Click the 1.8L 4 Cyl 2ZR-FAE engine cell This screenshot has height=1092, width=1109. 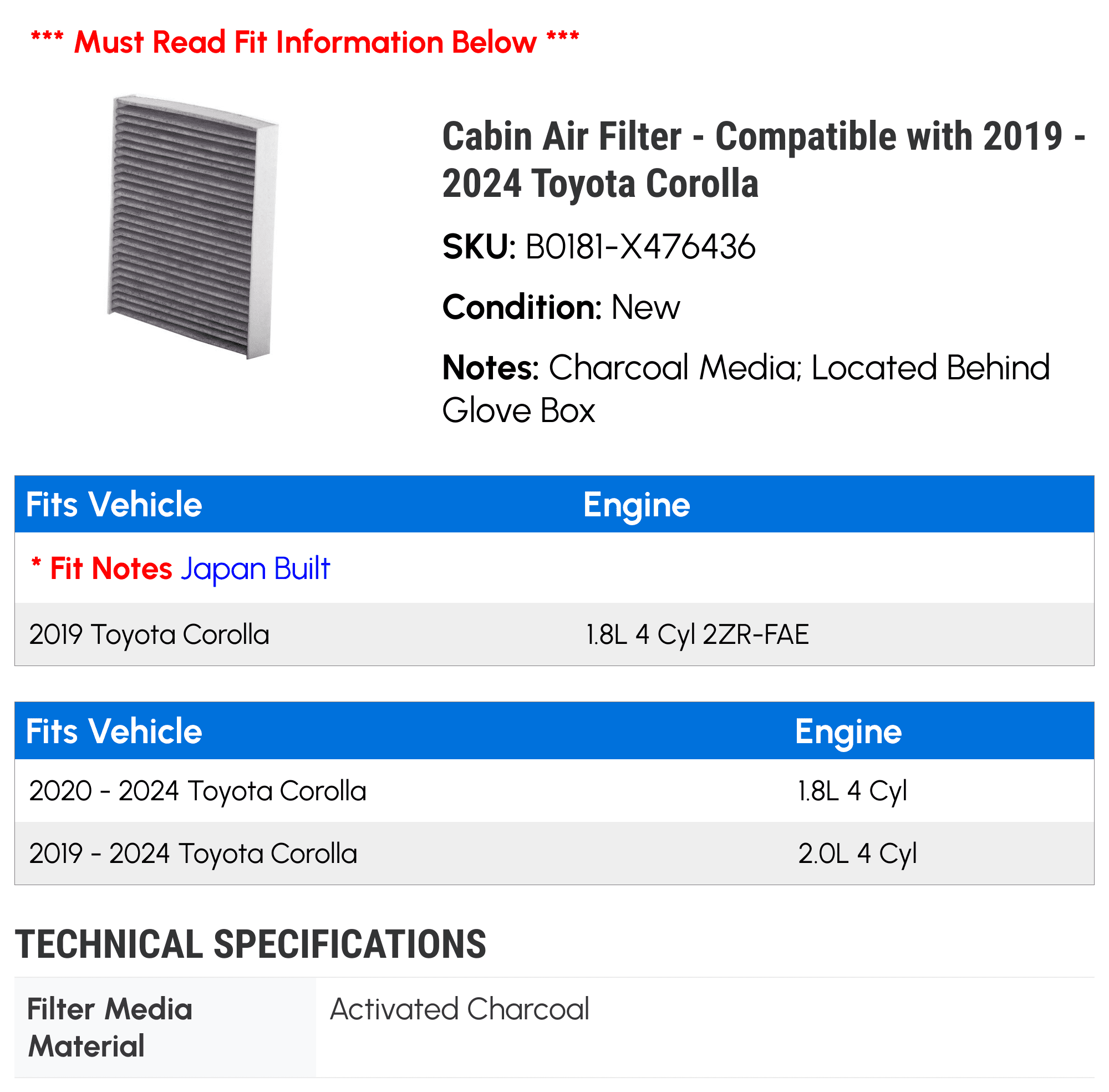point(696,635)
